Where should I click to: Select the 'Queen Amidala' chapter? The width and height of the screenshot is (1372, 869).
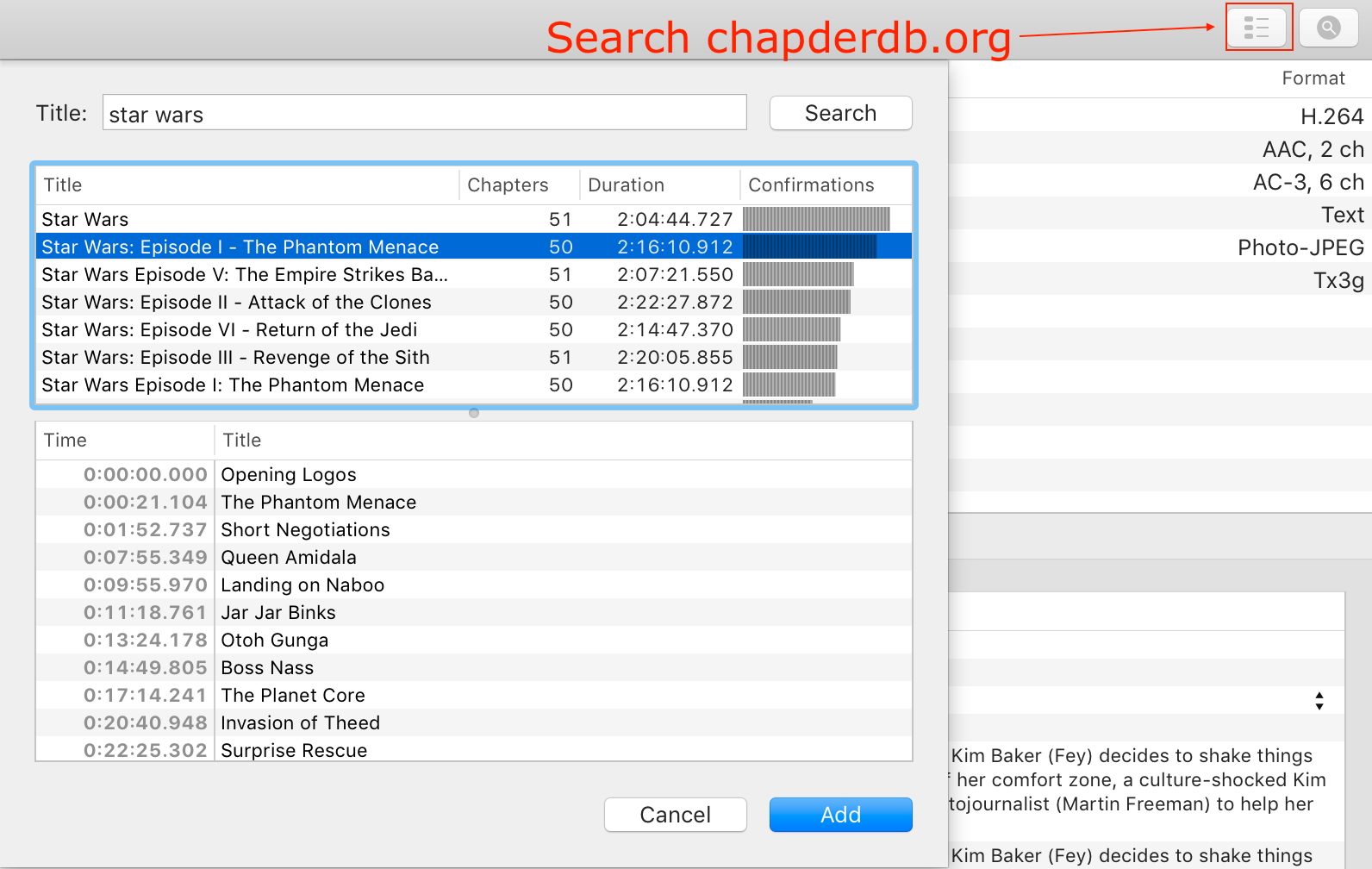(x=474, y=557)
